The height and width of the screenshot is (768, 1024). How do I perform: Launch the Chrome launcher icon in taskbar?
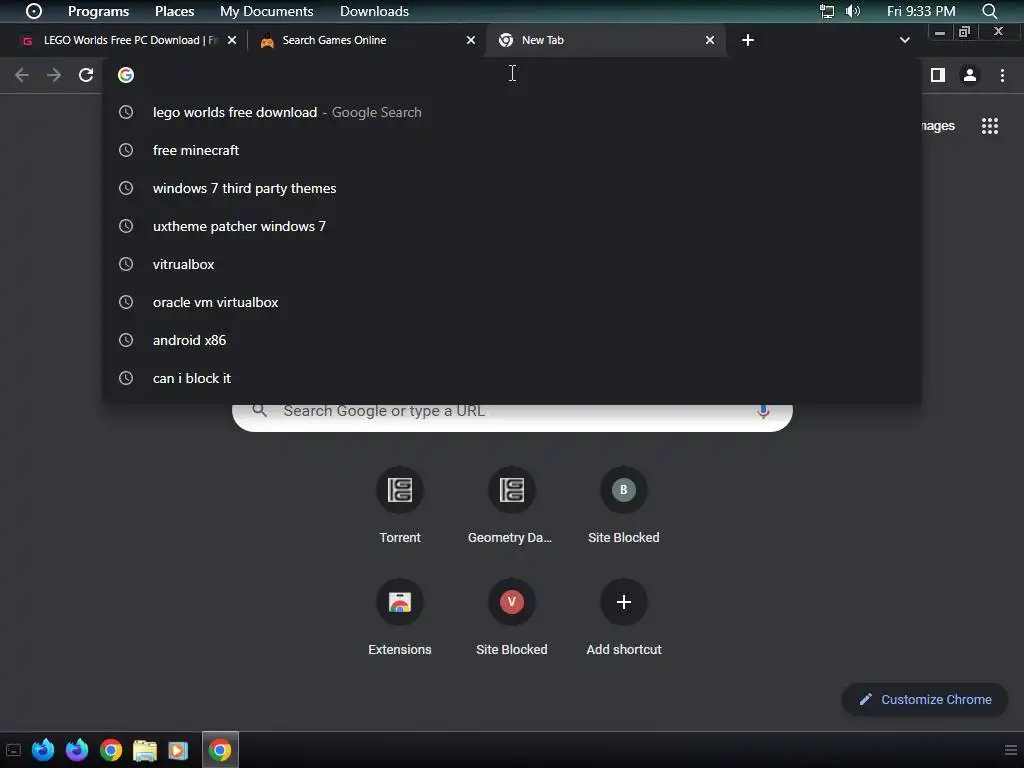click(111, 750)
